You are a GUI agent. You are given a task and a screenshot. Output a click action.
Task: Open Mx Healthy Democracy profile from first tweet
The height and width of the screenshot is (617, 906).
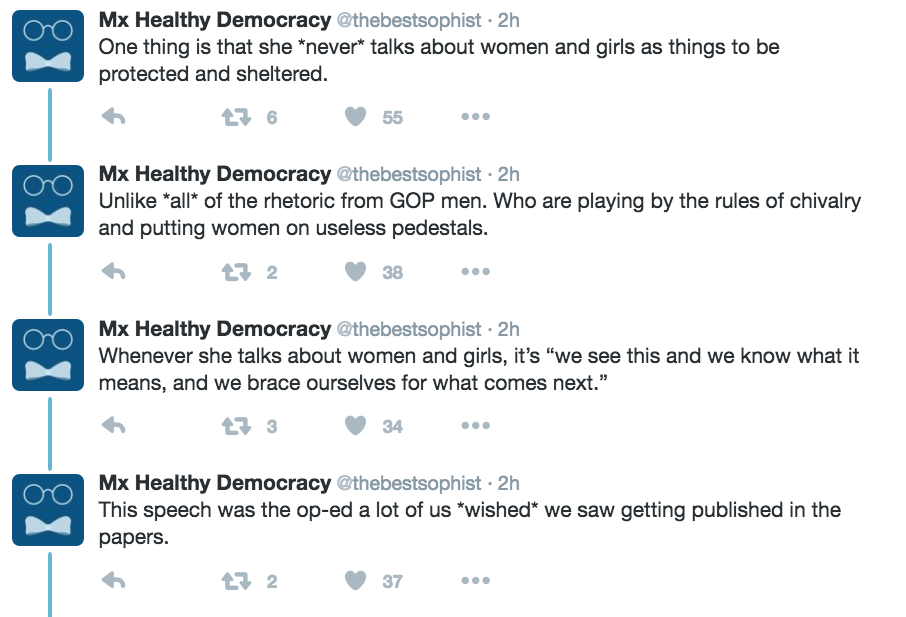pyautogui.click(x=214, y=20)
